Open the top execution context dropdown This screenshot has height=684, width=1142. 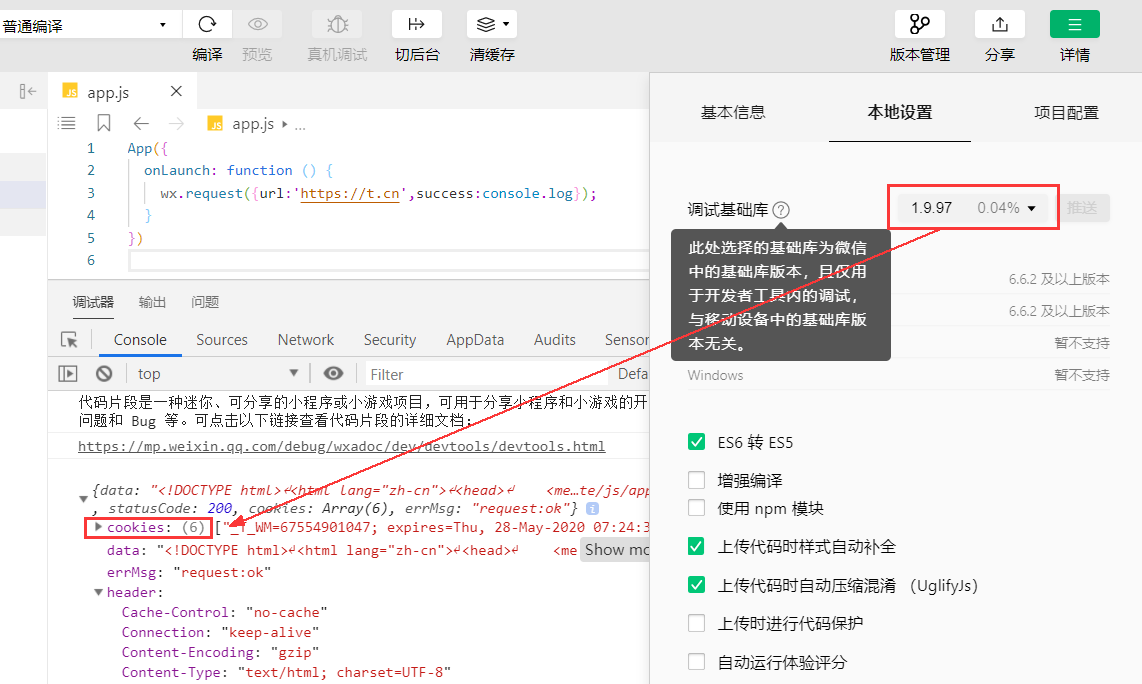click(217, 374)
